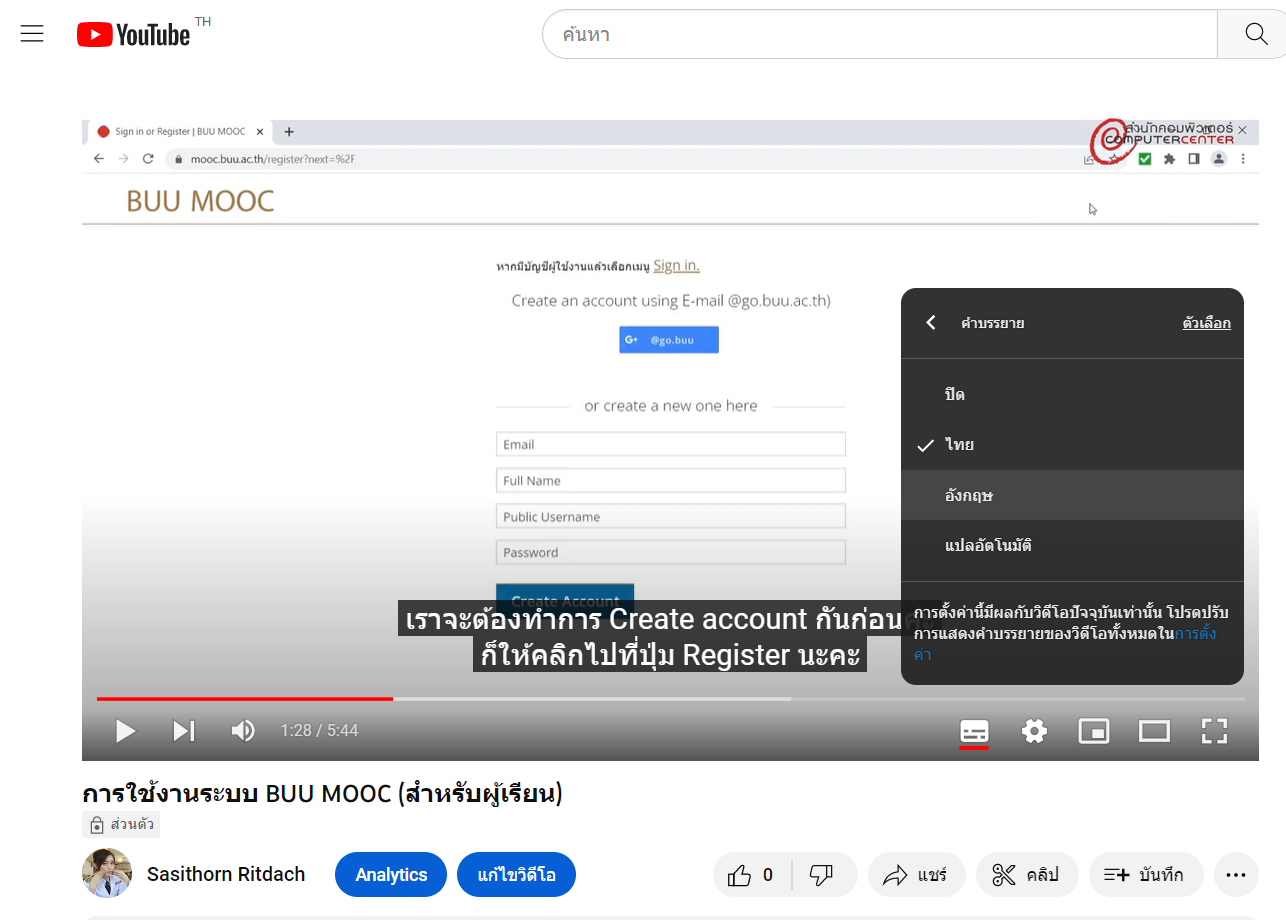Click the Analytics button
1286x920 pixels.
pyautogui.click(x=391, y=875)
